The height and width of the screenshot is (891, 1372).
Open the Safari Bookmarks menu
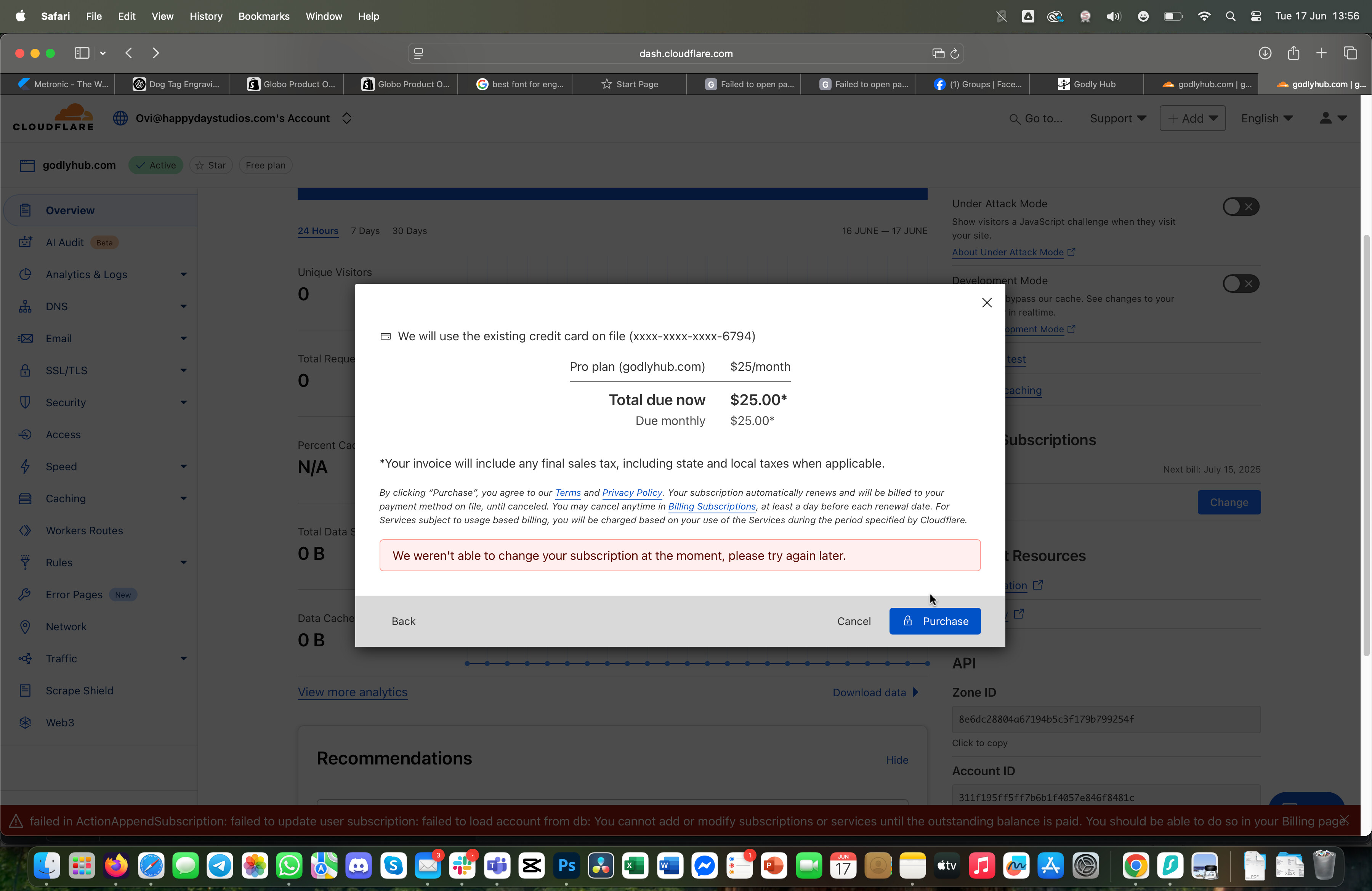pos(264,16)
